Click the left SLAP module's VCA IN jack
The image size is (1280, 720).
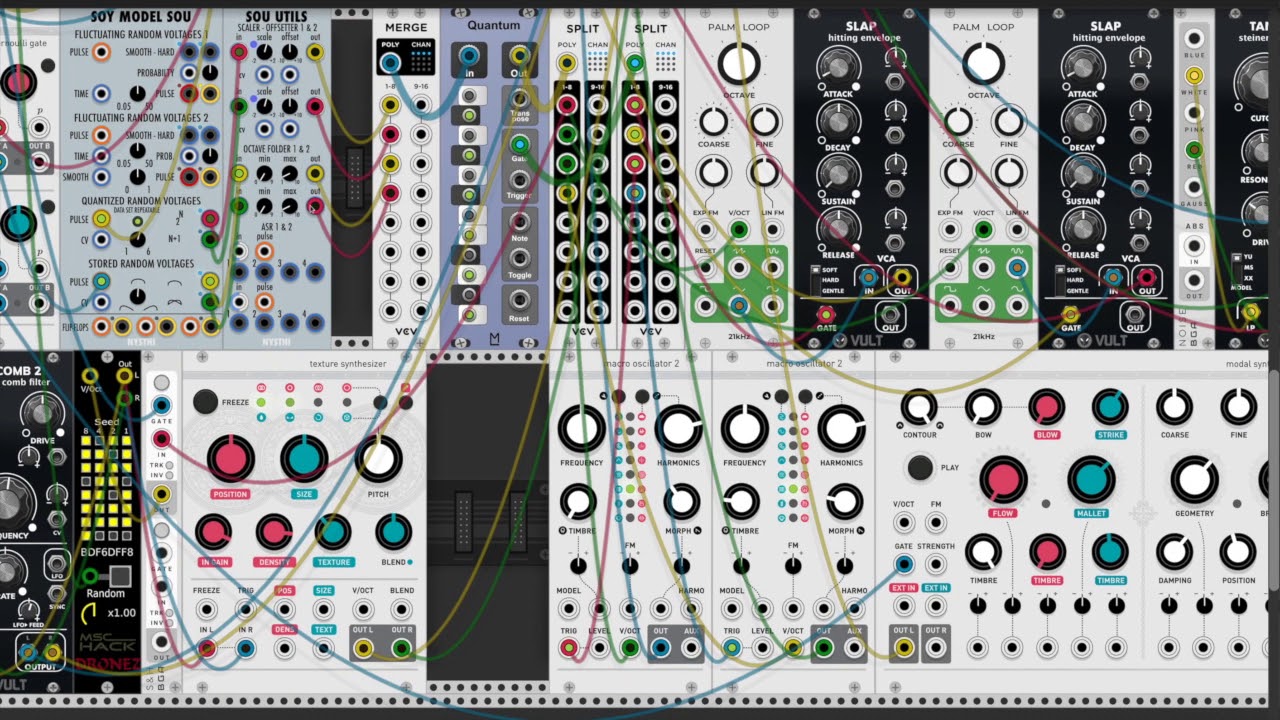click(868, 278)
